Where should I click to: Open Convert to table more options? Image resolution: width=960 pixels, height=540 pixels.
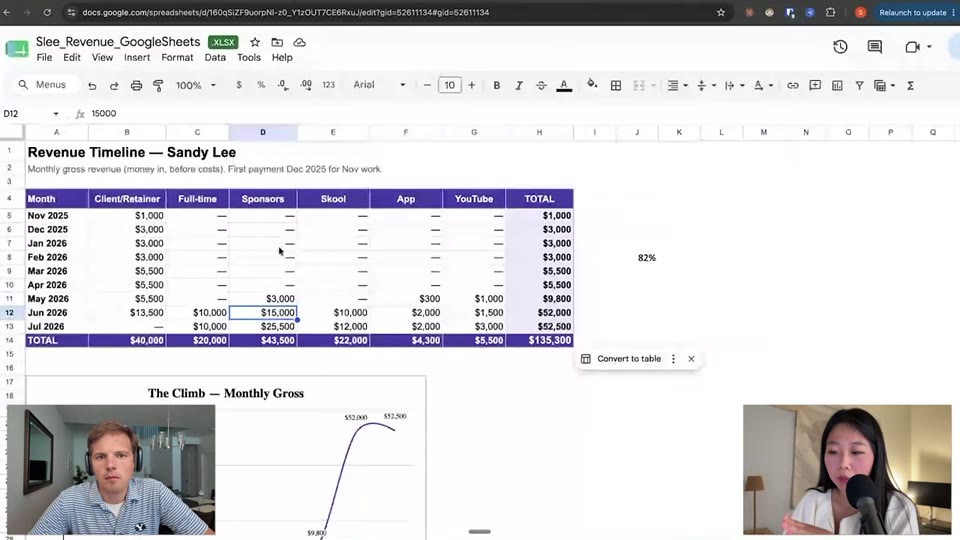tap(673, 359)
